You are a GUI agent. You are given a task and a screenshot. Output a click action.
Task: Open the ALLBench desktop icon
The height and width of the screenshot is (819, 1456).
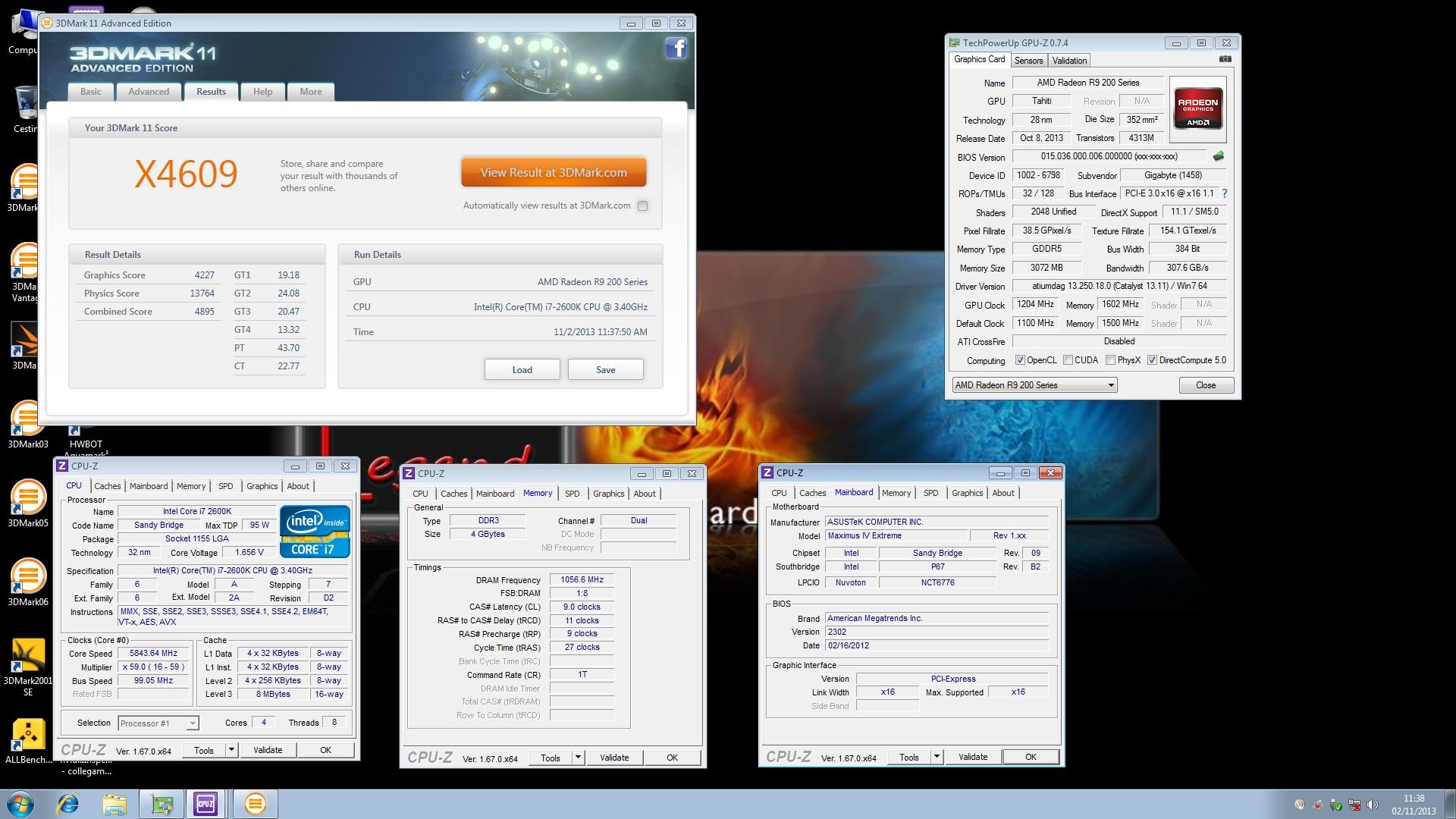(x=28, y=734)
